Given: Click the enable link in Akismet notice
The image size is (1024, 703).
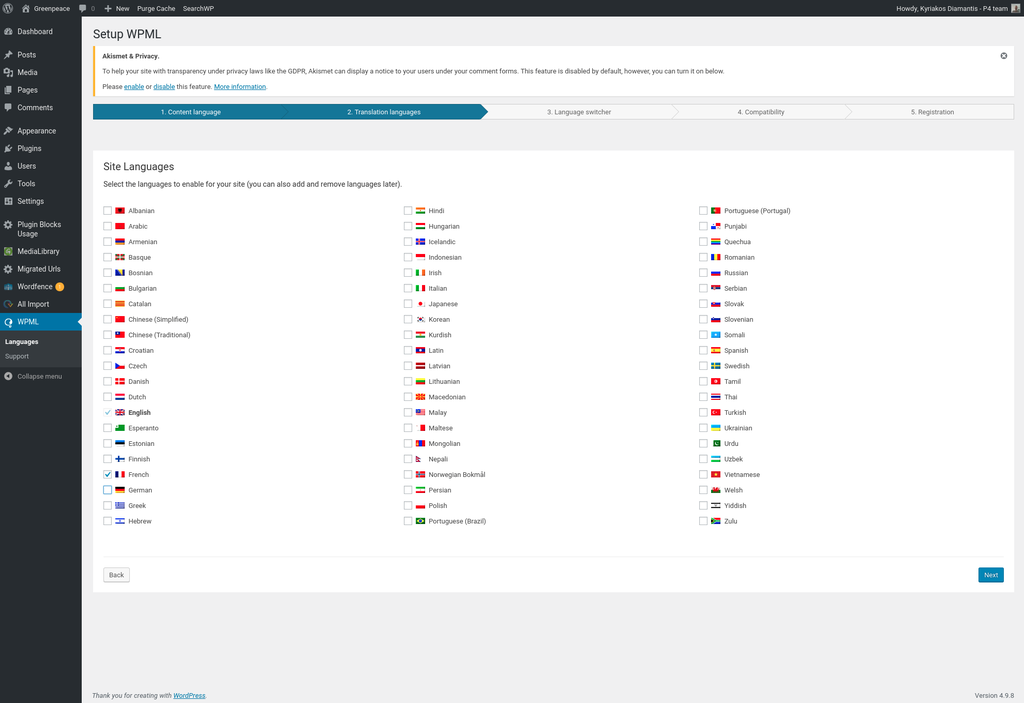Looking at the screenshot, I should point(134,87).
